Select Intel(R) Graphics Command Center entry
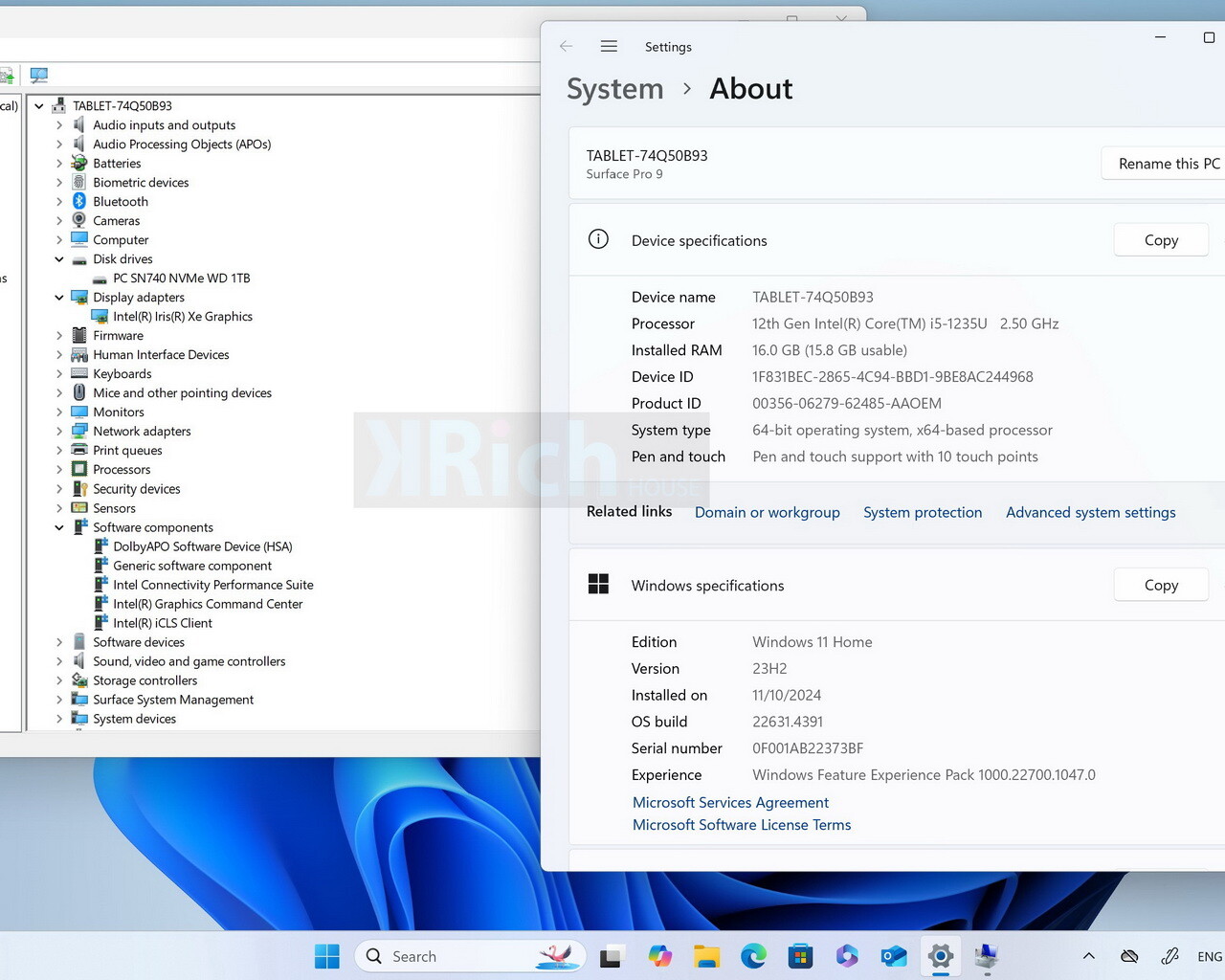Image resolution: width=1225 pixels, height=980 pixels. click(208, 604)
